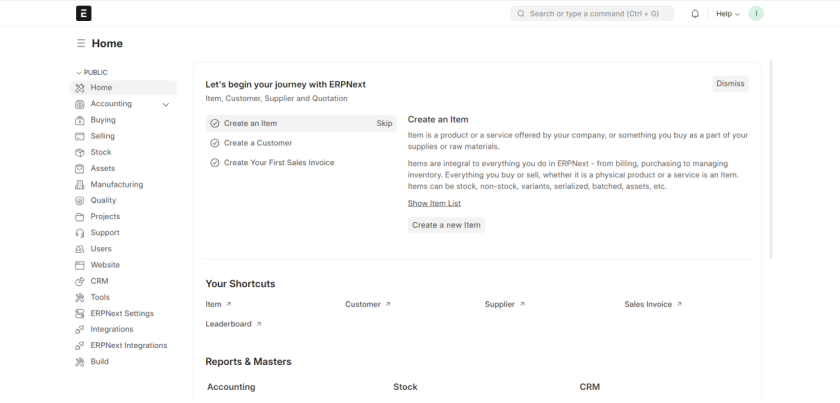The image size is (840, 403).
Task: Mark the Create an Item step checkmark
Action: pos(214,124)
